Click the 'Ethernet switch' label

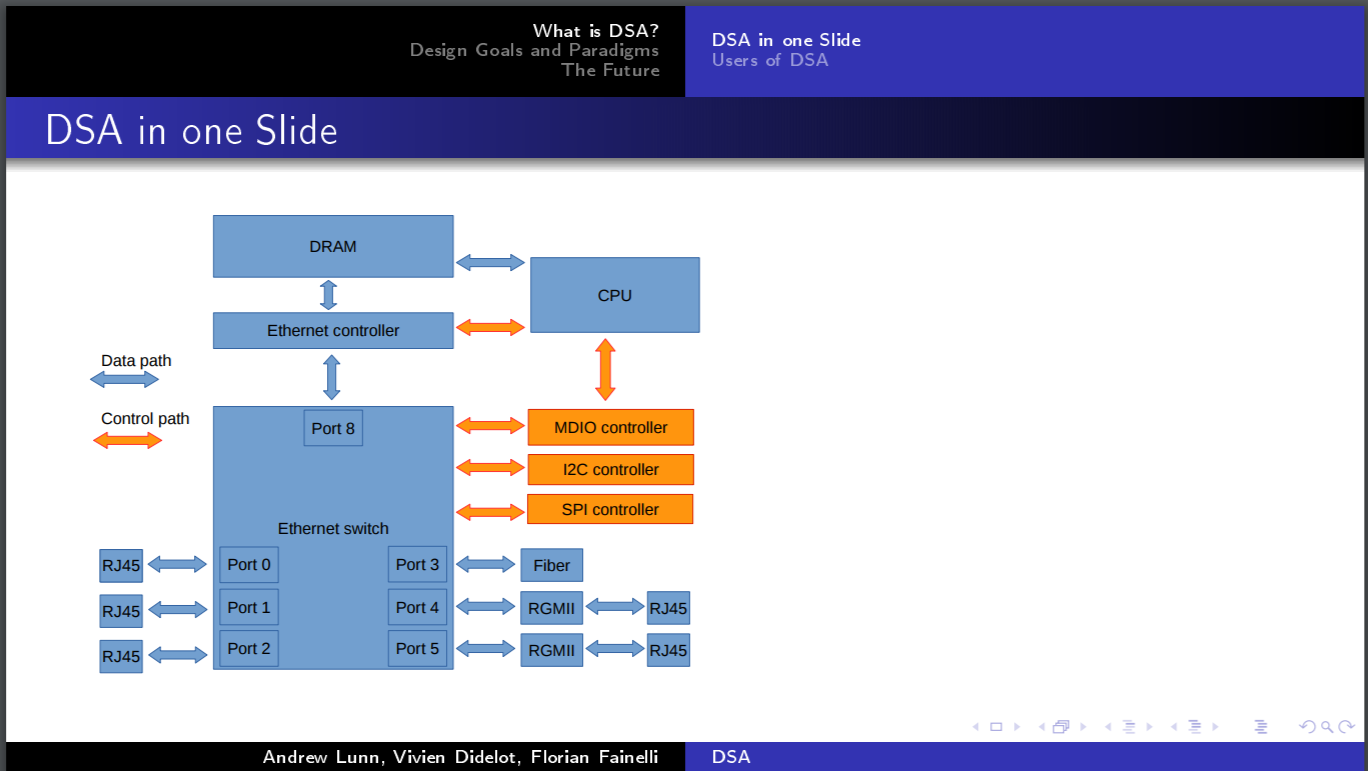(333, 528)
